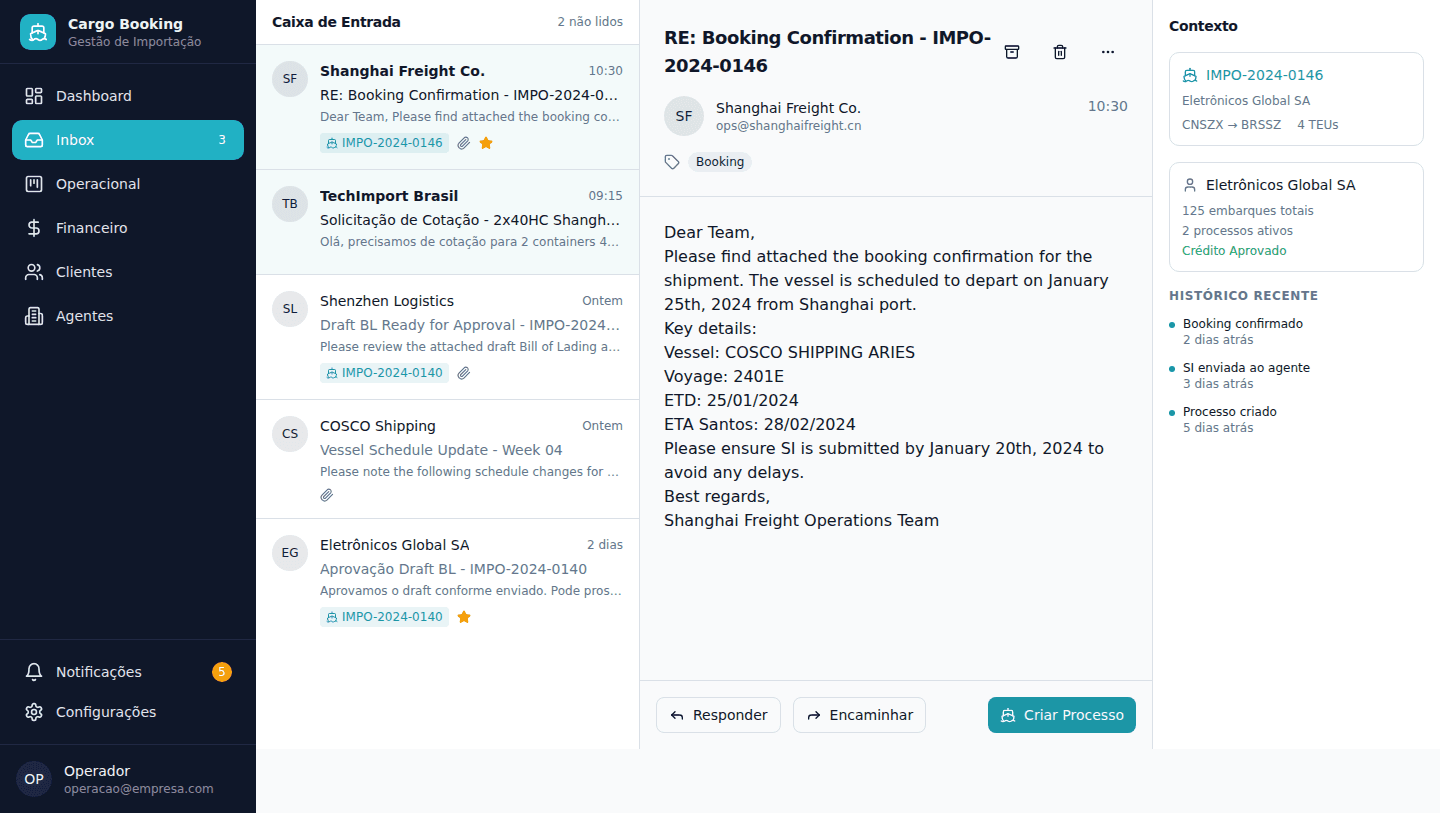Open the Financeiro section

coord(128,228)
